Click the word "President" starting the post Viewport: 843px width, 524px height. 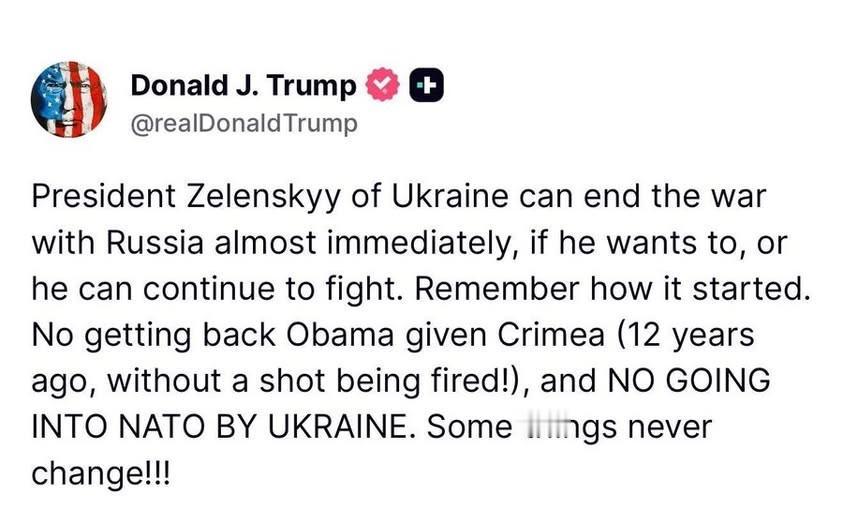coord(103,197)
